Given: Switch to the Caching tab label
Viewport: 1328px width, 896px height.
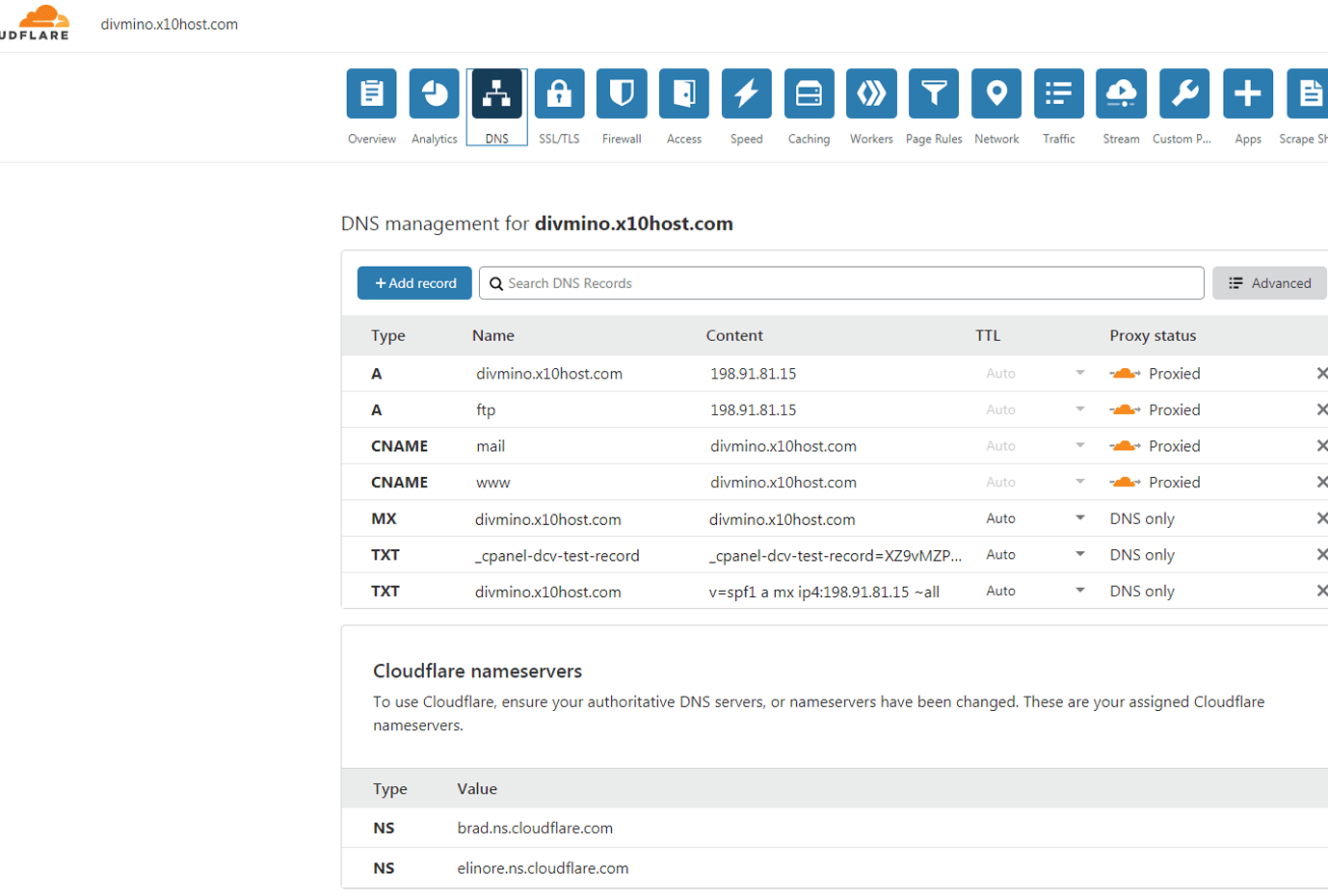Looking at the screenshot, I should [x=810, y=139].
